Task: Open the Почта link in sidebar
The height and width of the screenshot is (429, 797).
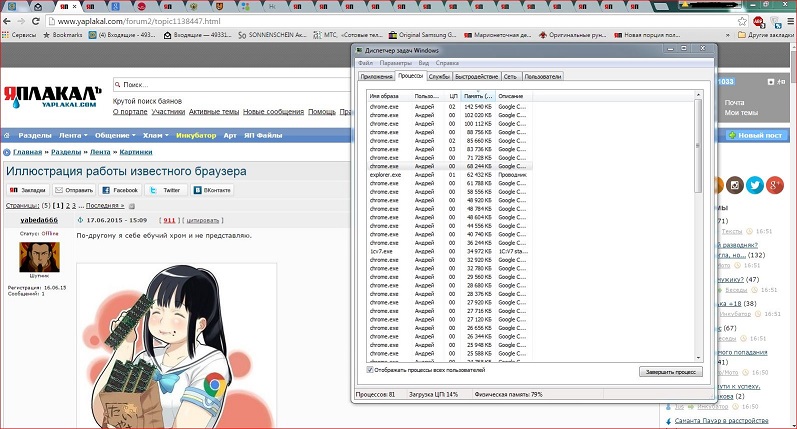Action: [x=734, y=102]
